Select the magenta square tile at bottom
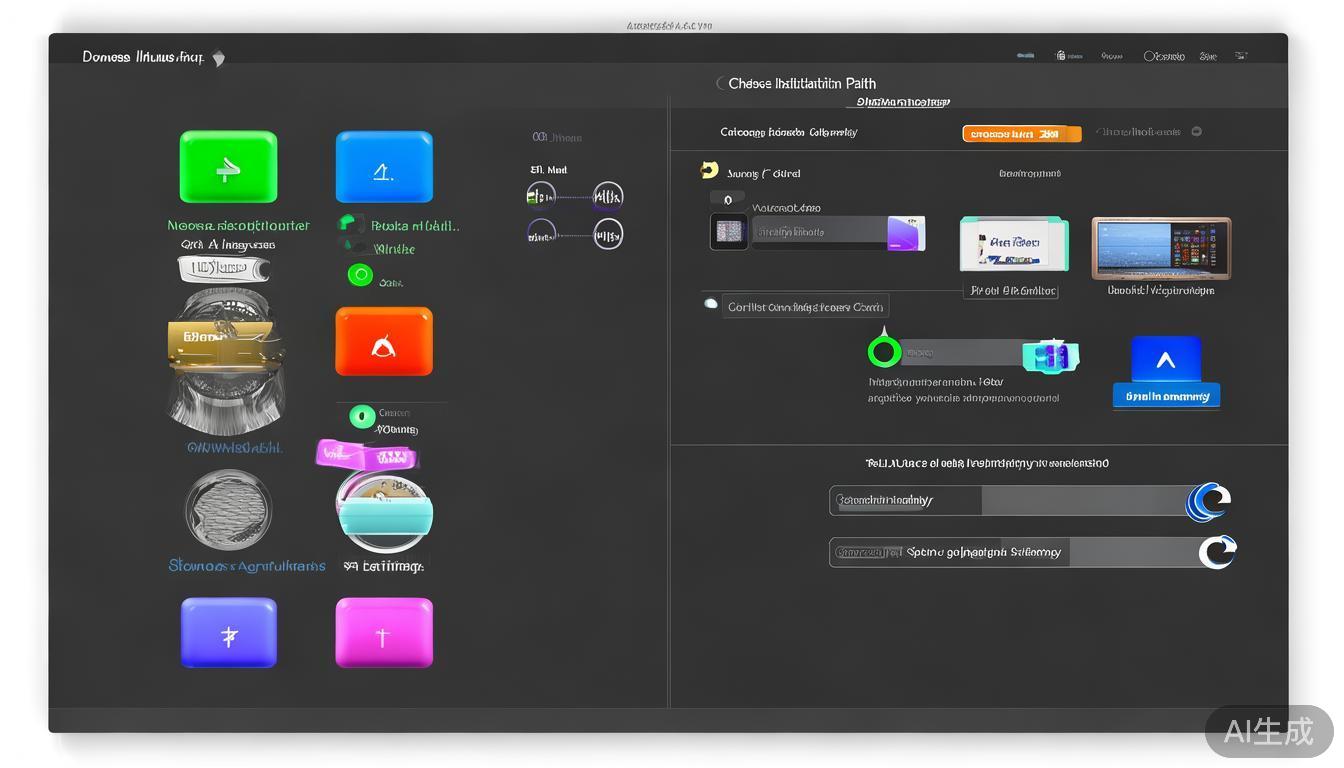 (384, 633)
